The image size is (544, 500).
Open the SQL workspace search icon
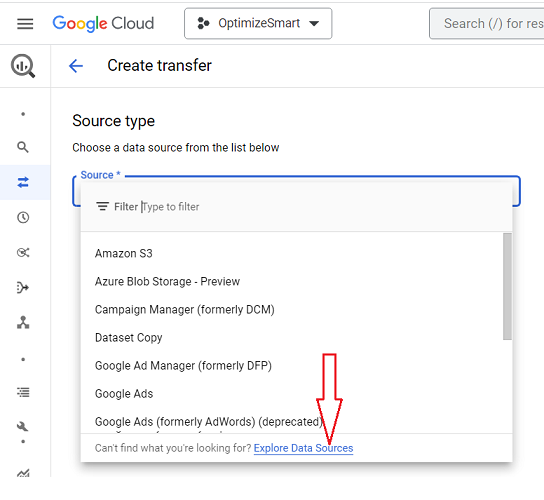pos(23,147)
